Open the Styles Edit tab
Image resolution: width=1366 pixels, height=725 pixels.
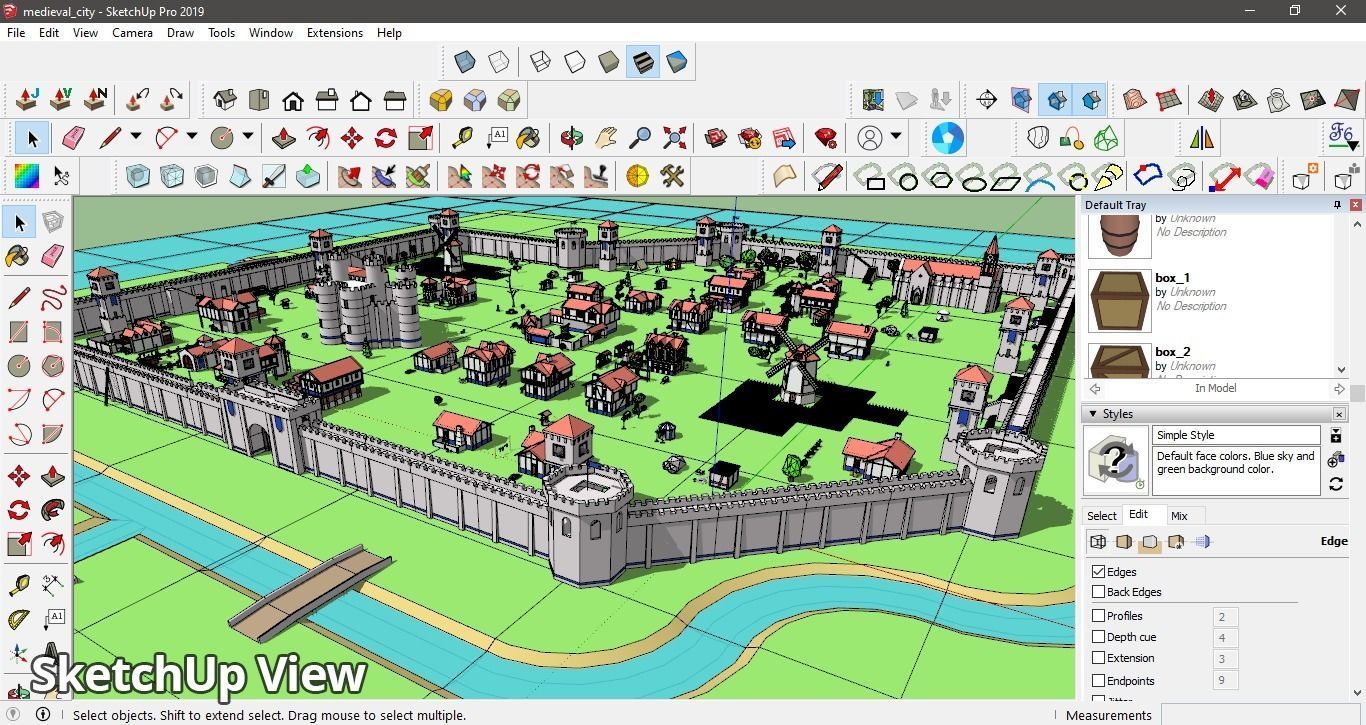1138,515
